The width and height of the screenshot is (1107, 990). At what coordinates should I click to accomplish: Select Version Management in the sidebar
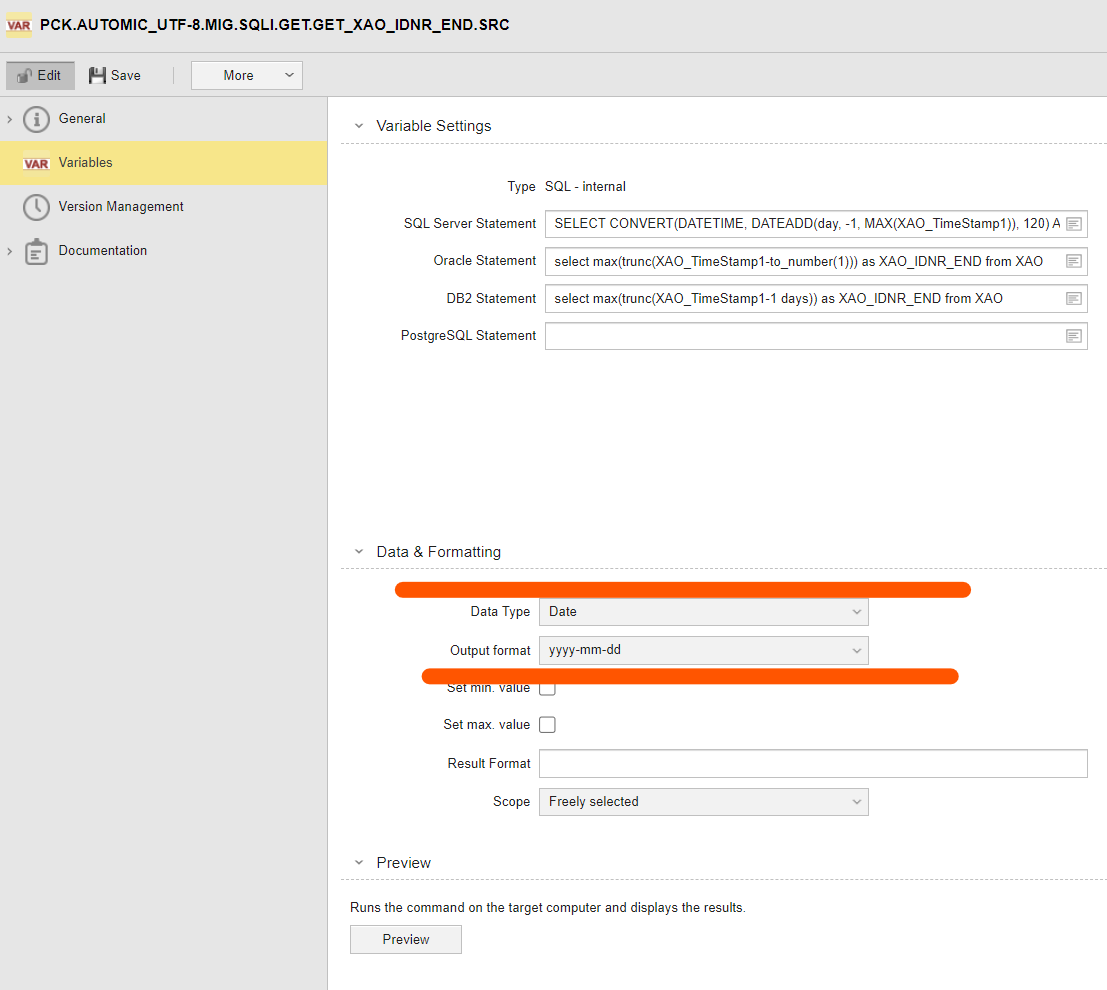click(121, 207)
